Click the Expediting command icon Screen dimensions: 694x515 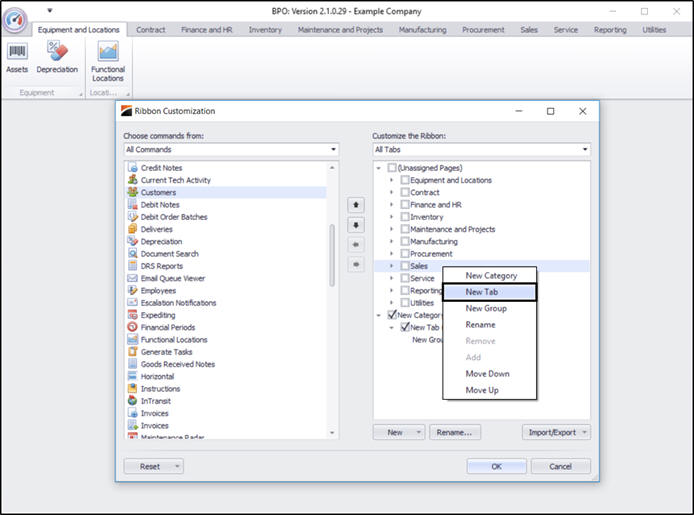click(132, 315)
